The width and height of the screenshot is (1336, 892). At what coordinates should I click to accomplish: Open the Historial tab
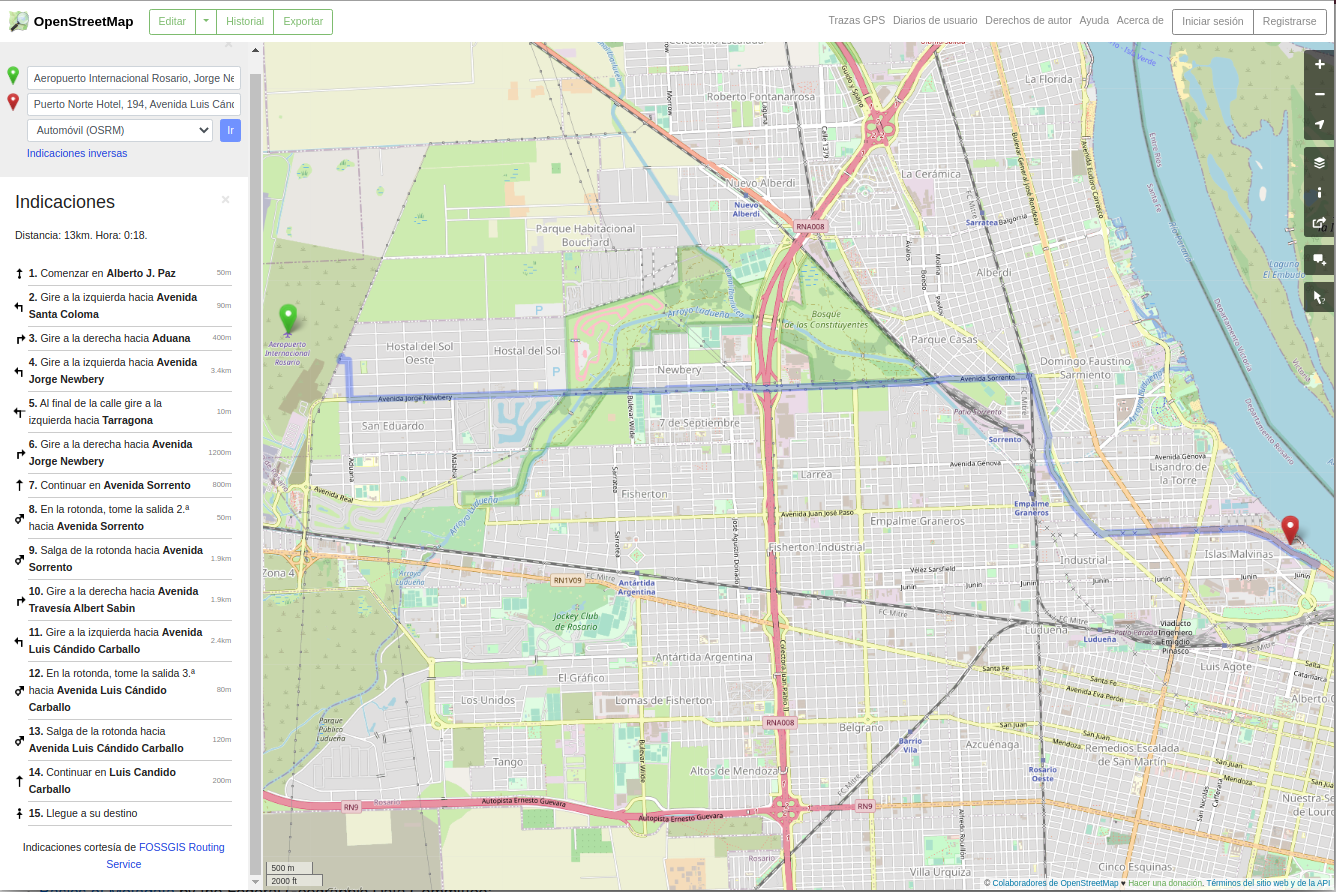[x=245, y=21]
